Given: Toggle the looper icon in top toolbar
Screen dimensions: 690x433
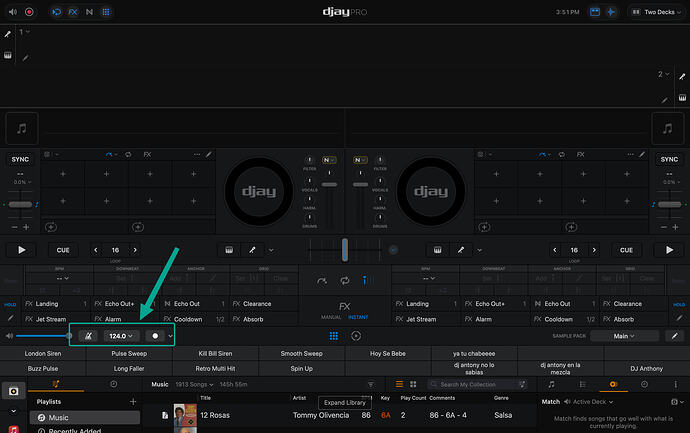Looking at the screenshot, I should click(x=57, y=12).
